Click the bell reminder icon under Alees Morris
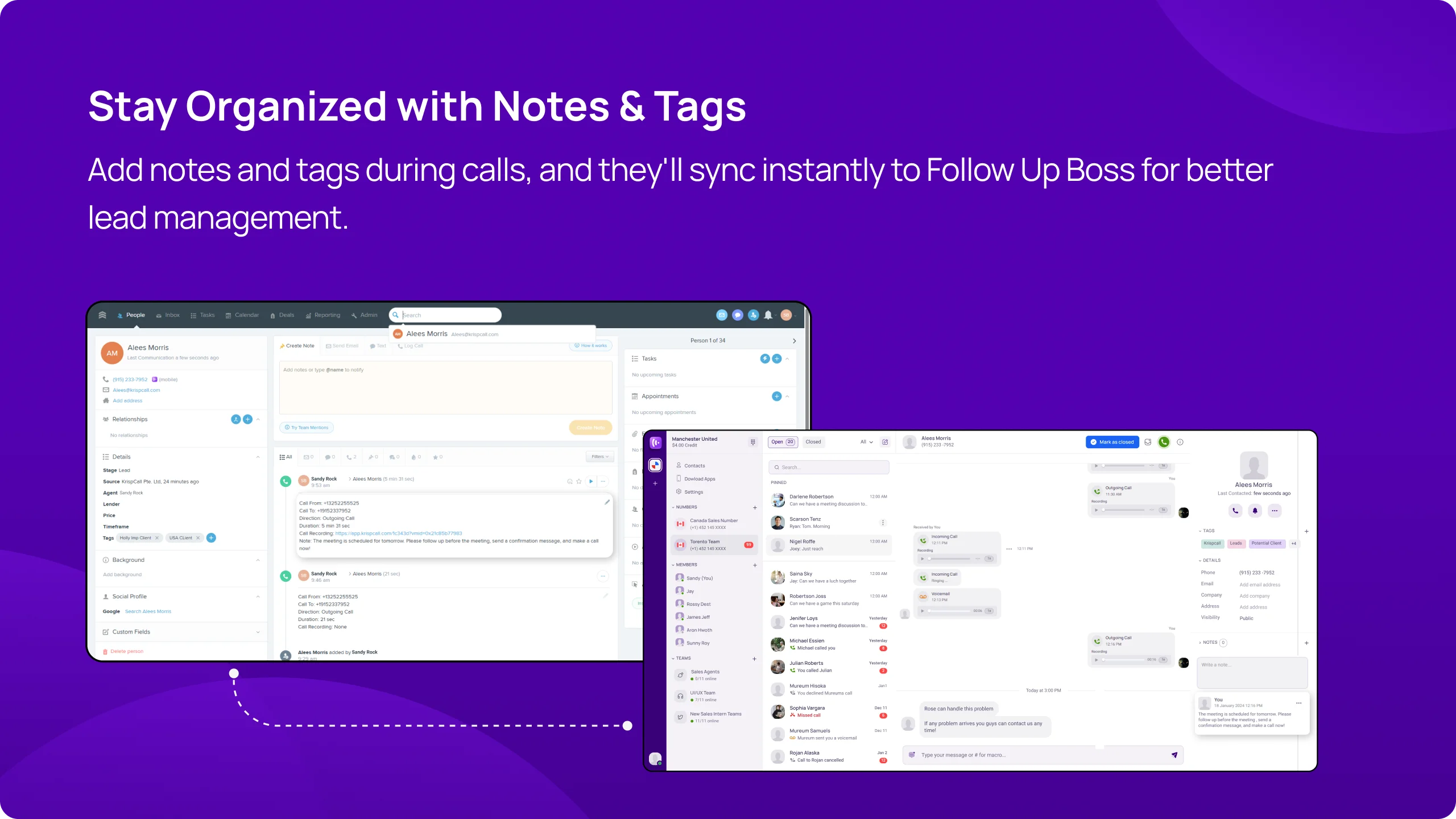 coord(1255,511)
